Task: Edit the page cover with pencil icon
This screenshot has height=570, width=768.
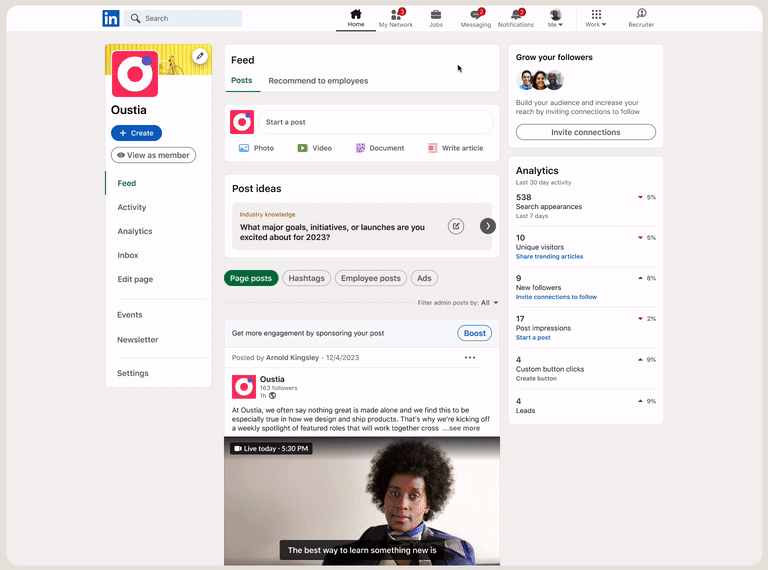Action: (200, 56)
